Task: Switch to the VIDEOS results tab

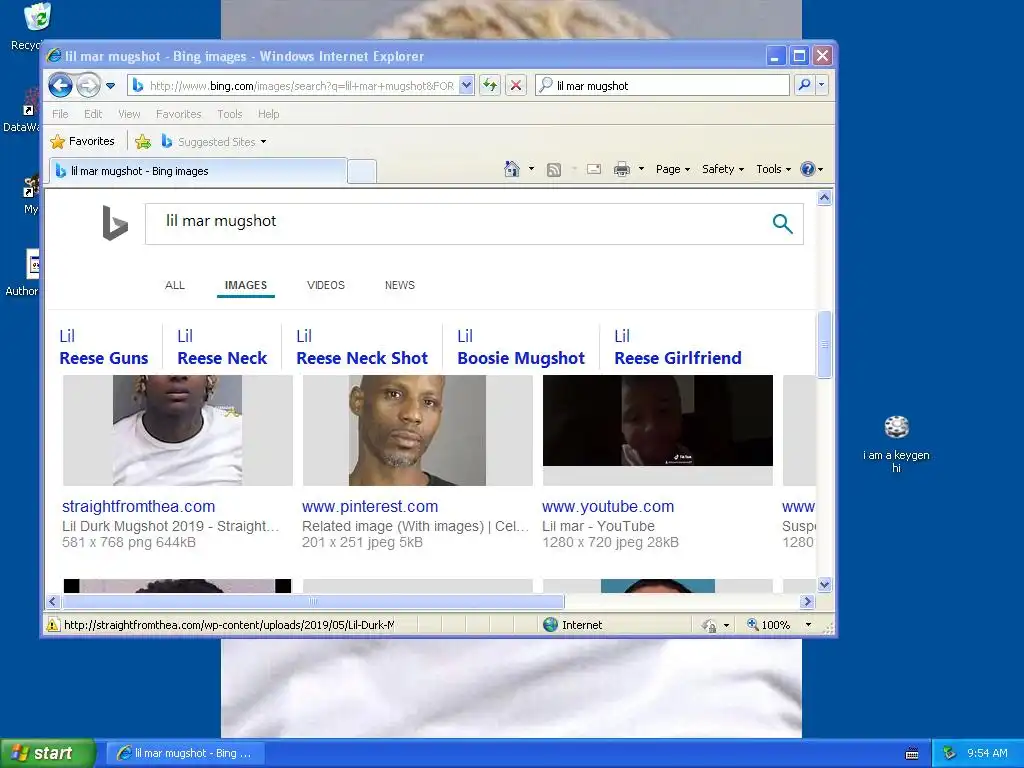Action: click(x=326, y=285)
